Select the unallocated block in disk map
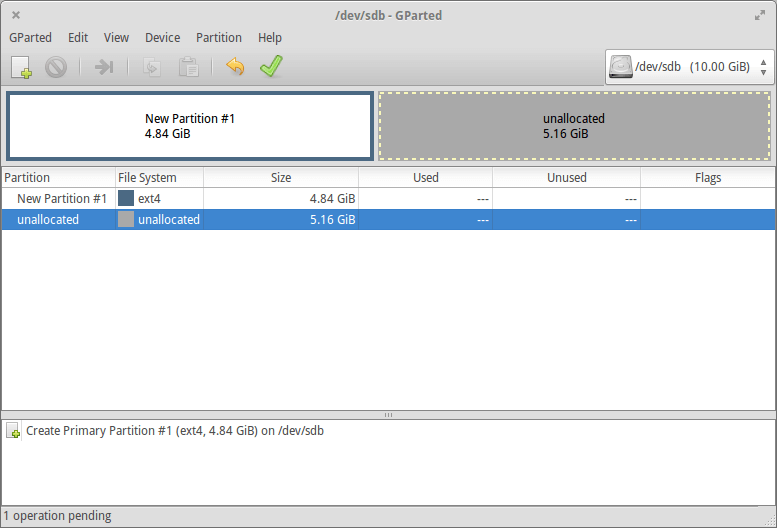 pyautogui.click(x=574, y=125)
